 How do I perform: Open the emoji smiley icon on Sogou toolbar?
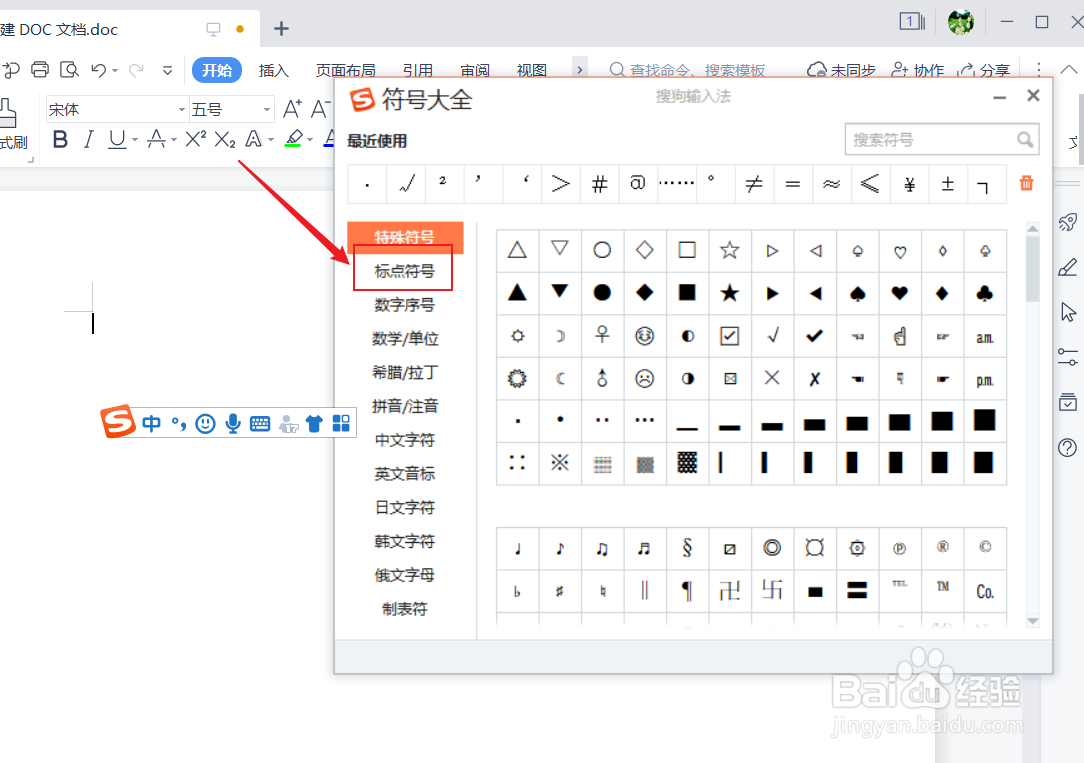click(204, 423)
